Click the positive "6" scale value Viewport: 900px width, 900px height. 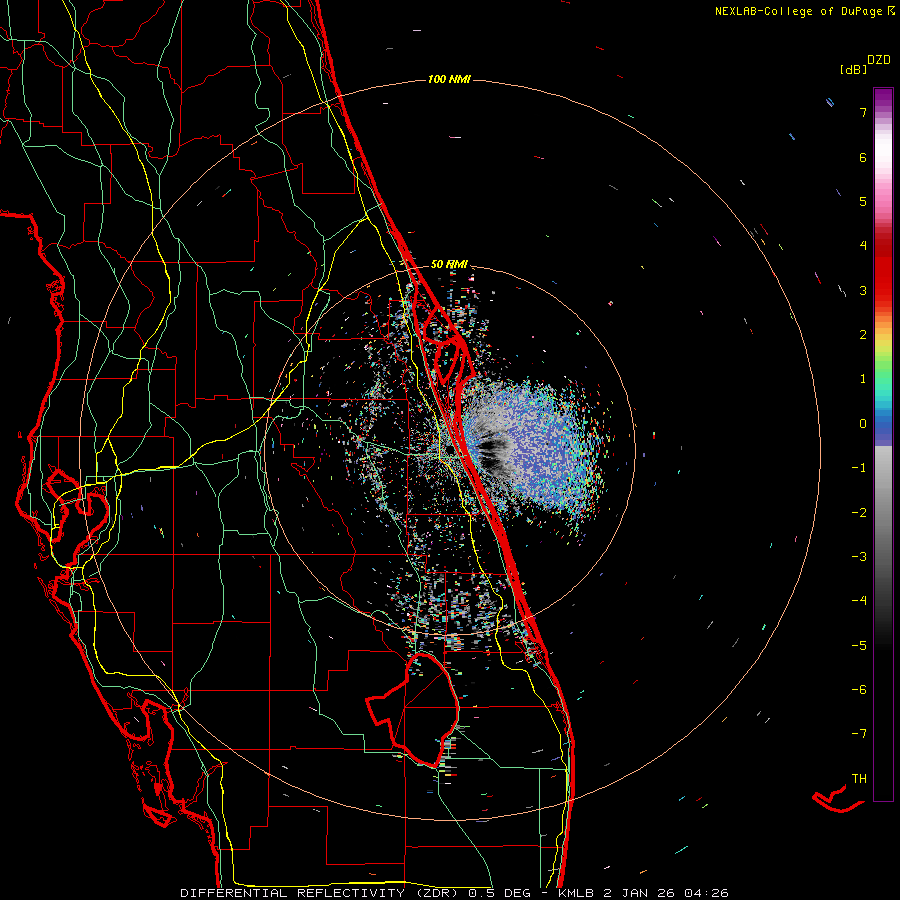(x=863, y=157)
